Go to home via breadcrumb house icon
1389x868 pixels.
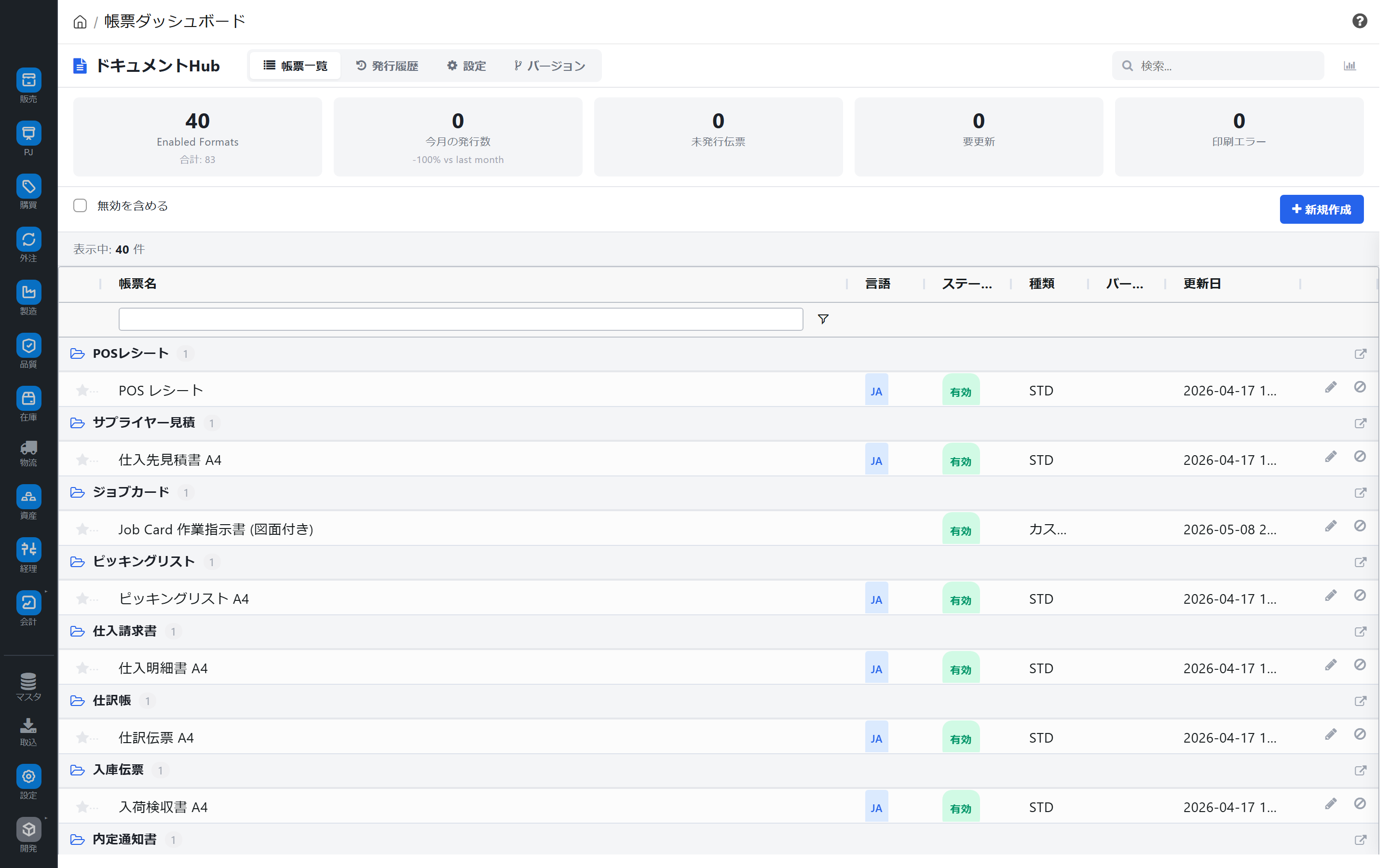pos(80,22)
